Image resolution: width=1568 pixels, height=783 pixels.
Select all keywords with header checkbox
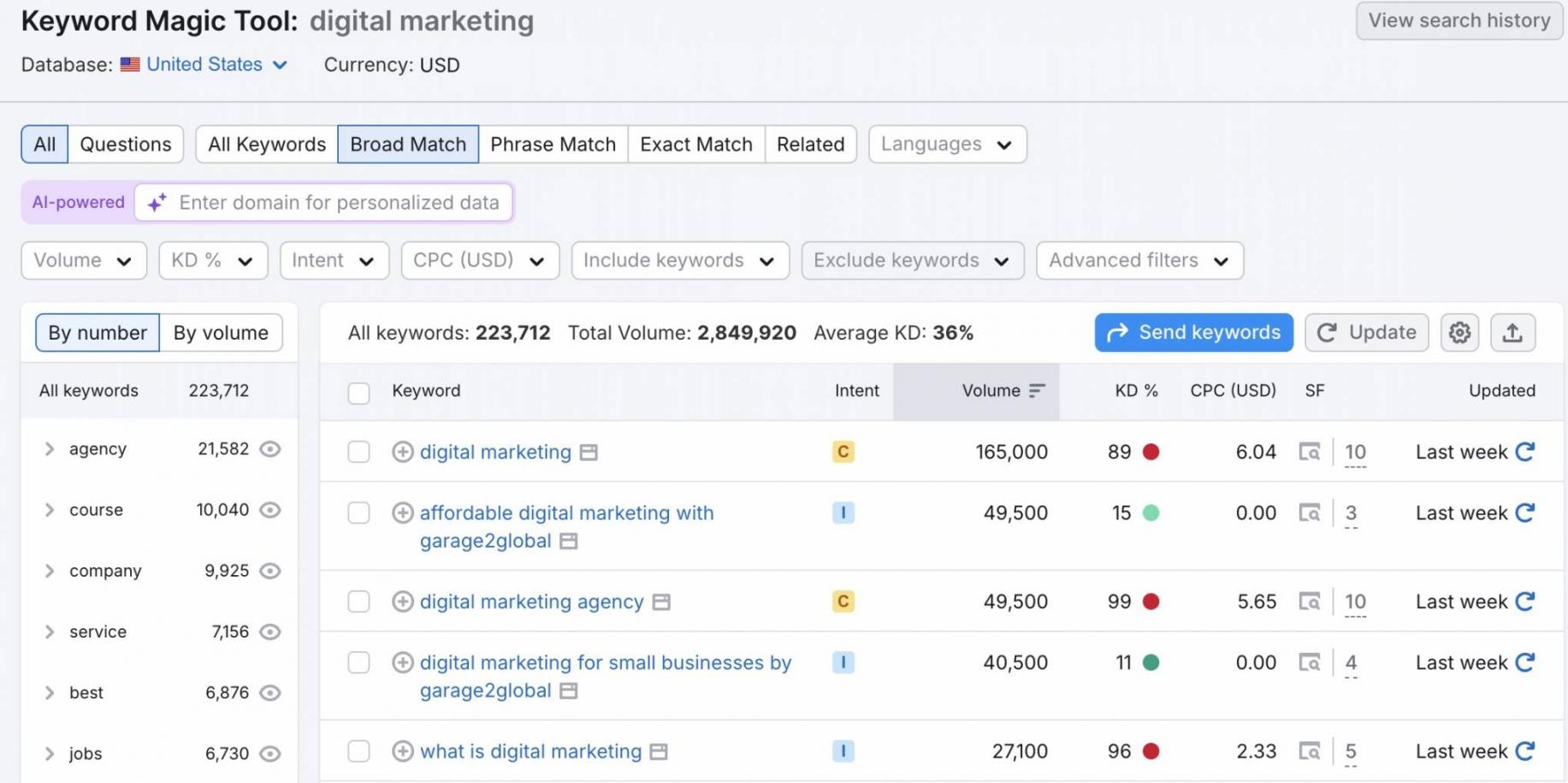pyautogui.click(x=358, y=393)
